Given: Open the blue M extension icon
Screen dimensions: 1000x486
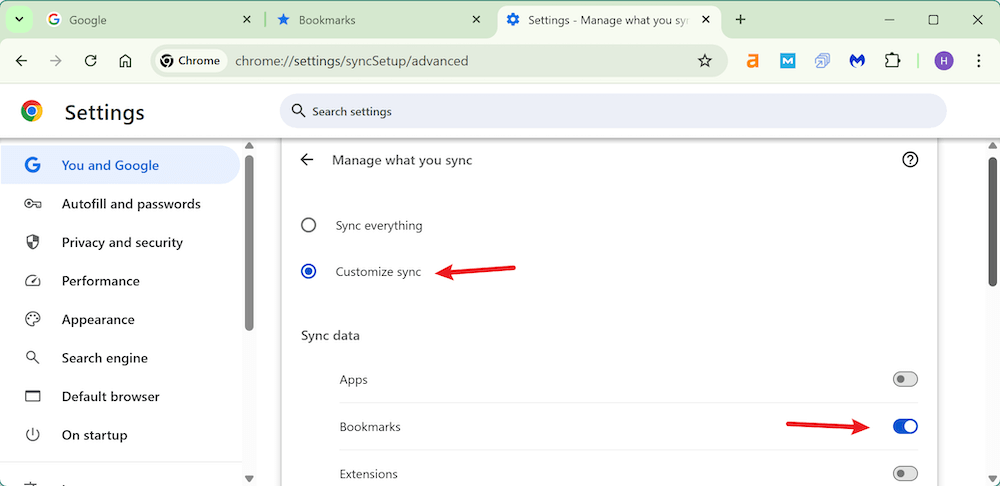Looking at the screenshot, I should tap(788, 61).
